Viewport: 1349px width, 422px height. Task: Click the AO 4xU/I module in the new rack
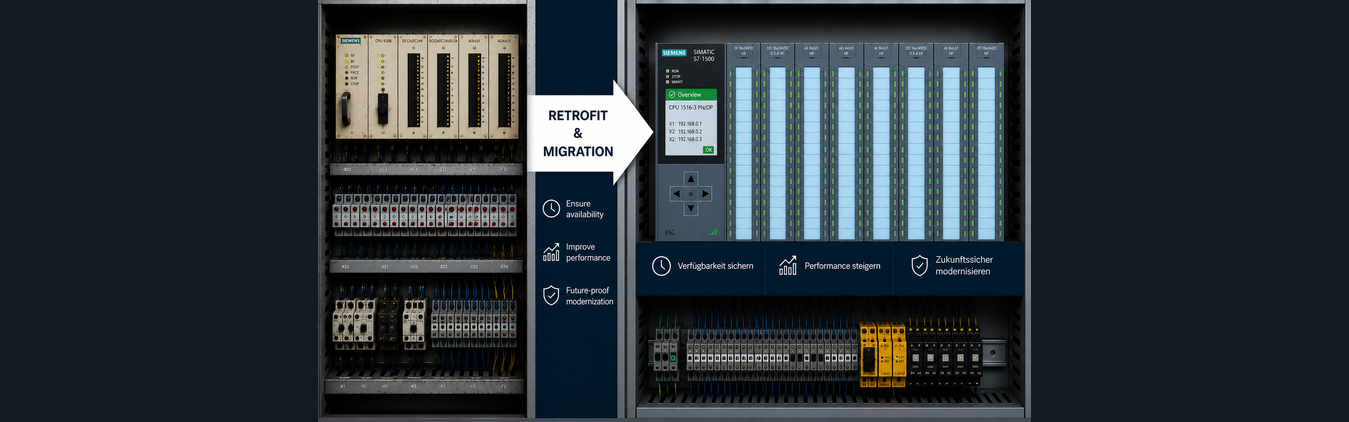[846, 140]
